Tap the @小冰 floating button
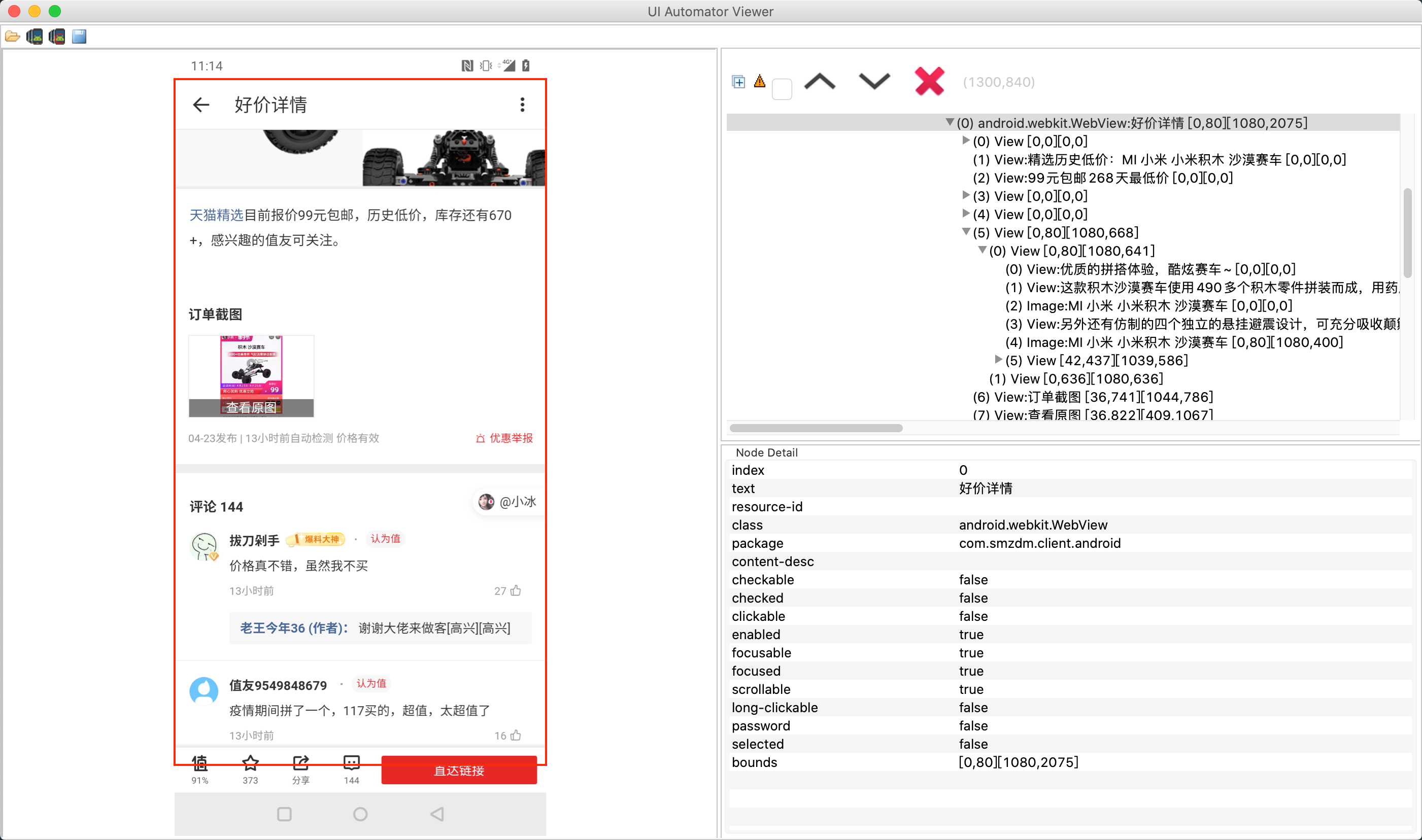Screen dimensions: 1422x840 click(508, 502)
